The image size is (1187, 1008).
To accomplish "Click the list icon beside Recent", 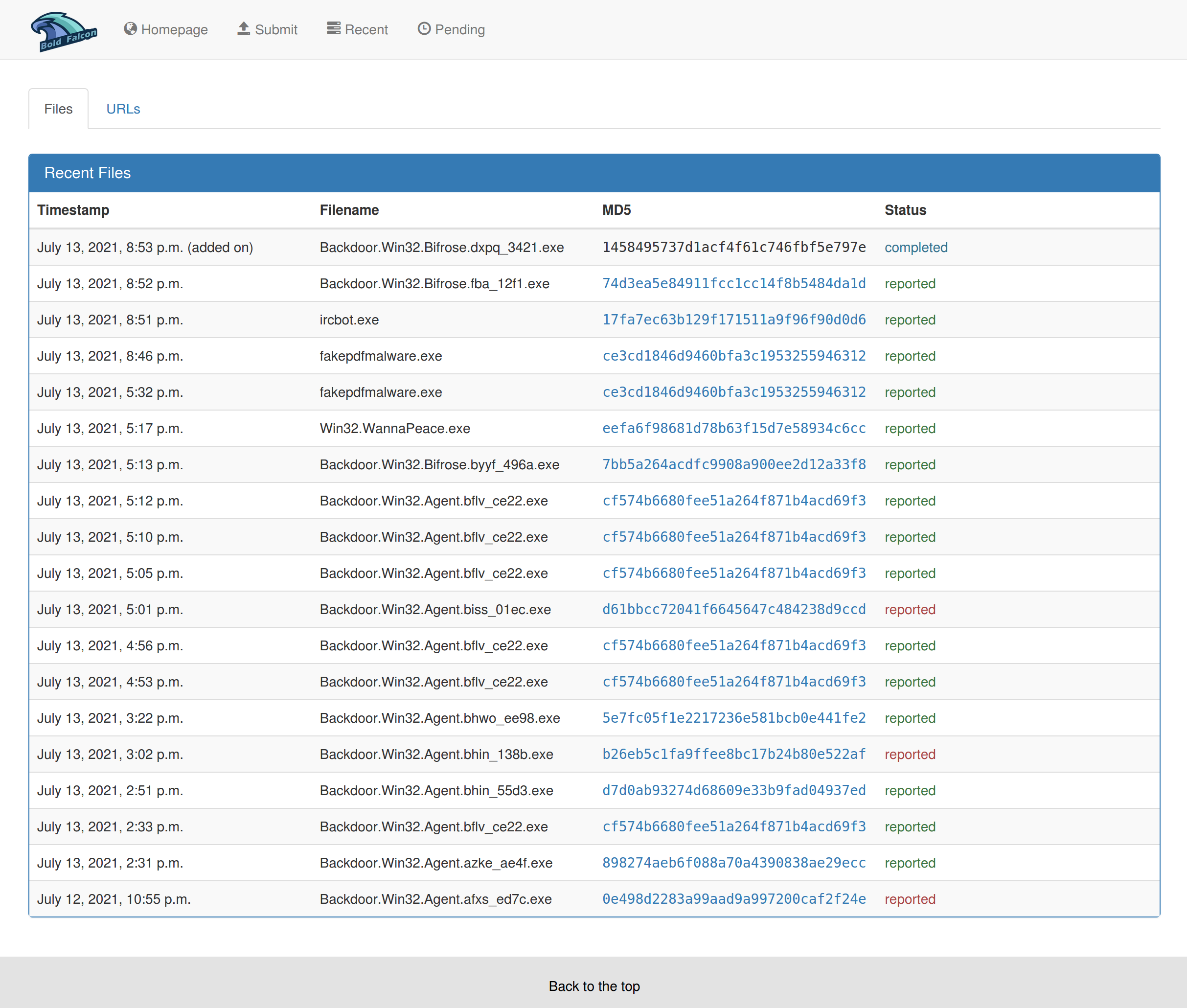I will 333,28.
